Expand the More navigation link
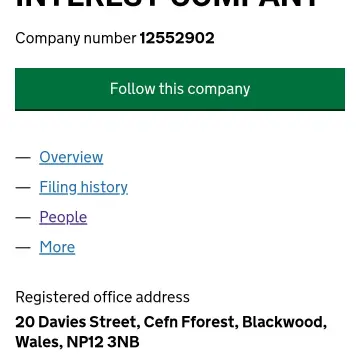The image size is (360, 360). [x=57, y=247]
